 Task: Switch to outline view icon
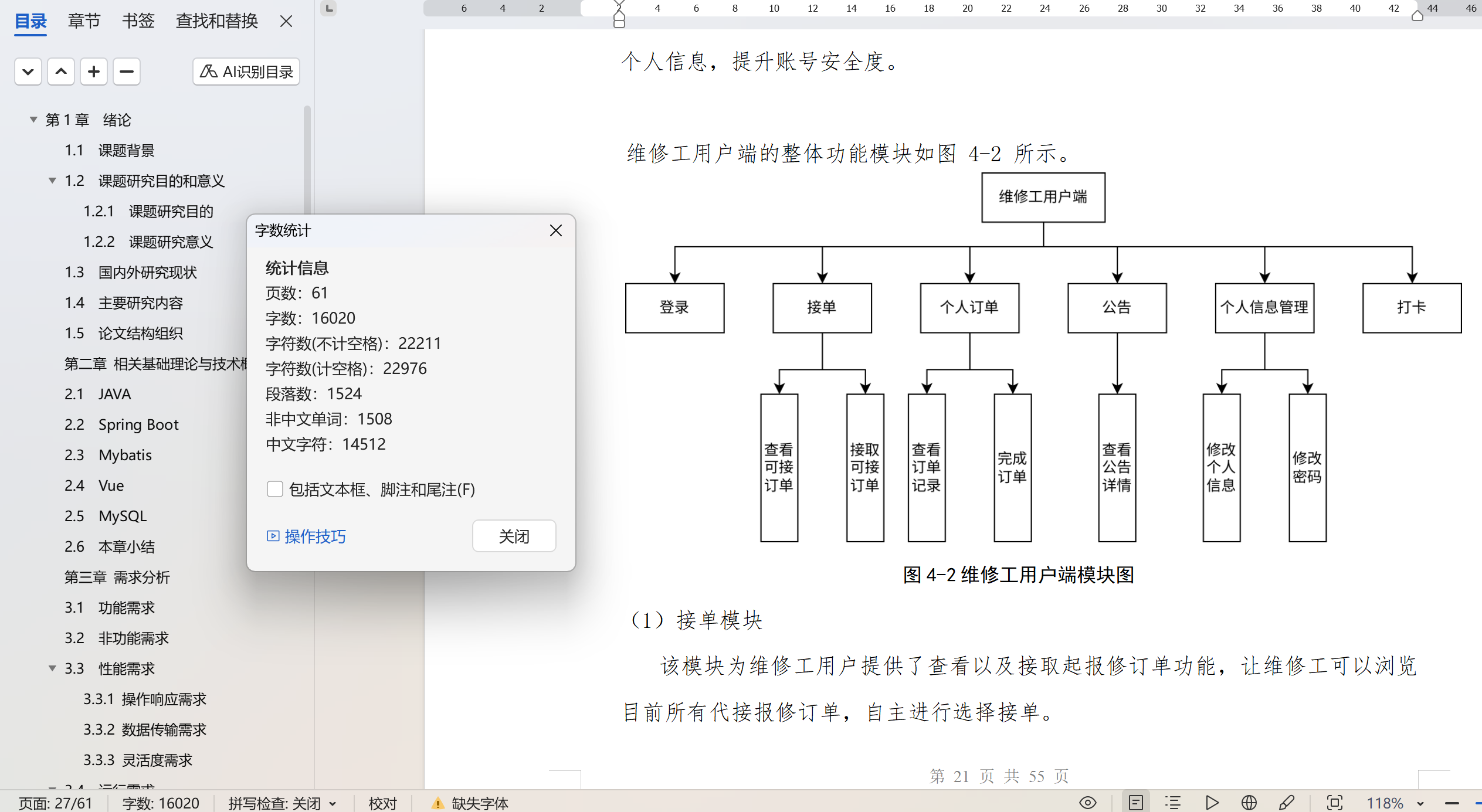pos(1172,803)
